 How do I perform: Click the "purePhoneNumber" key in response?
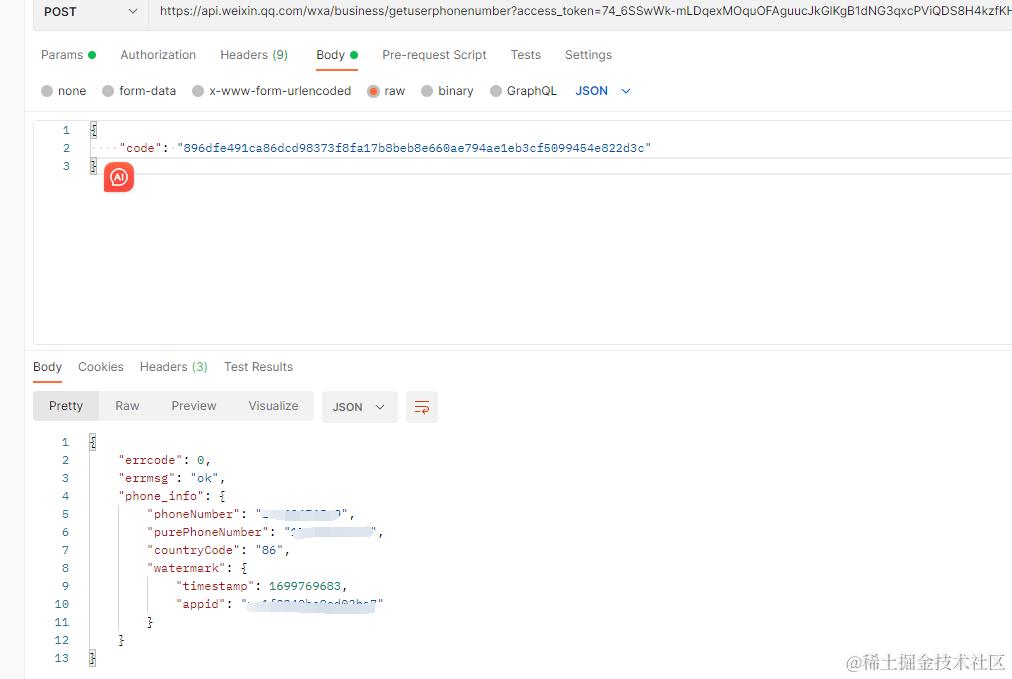[x=207, y=532]
